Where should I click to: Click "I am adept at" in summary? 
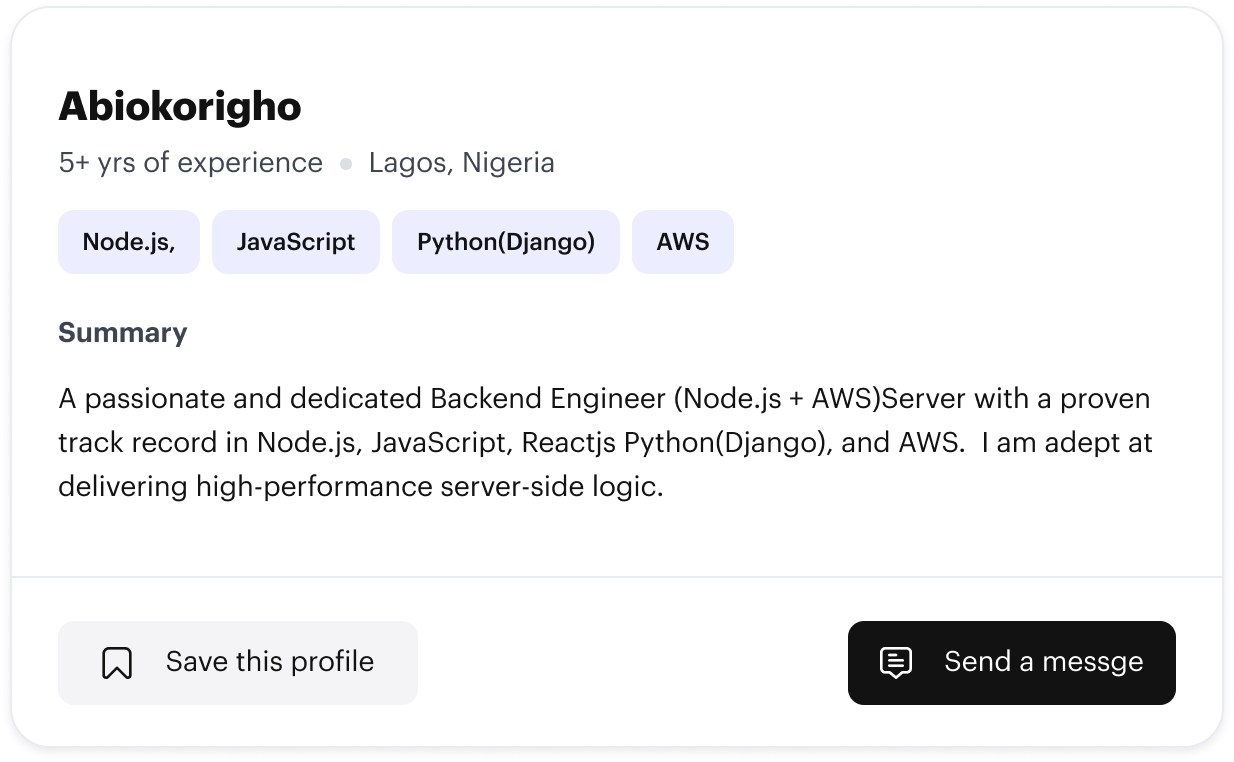coord(1066,443)
